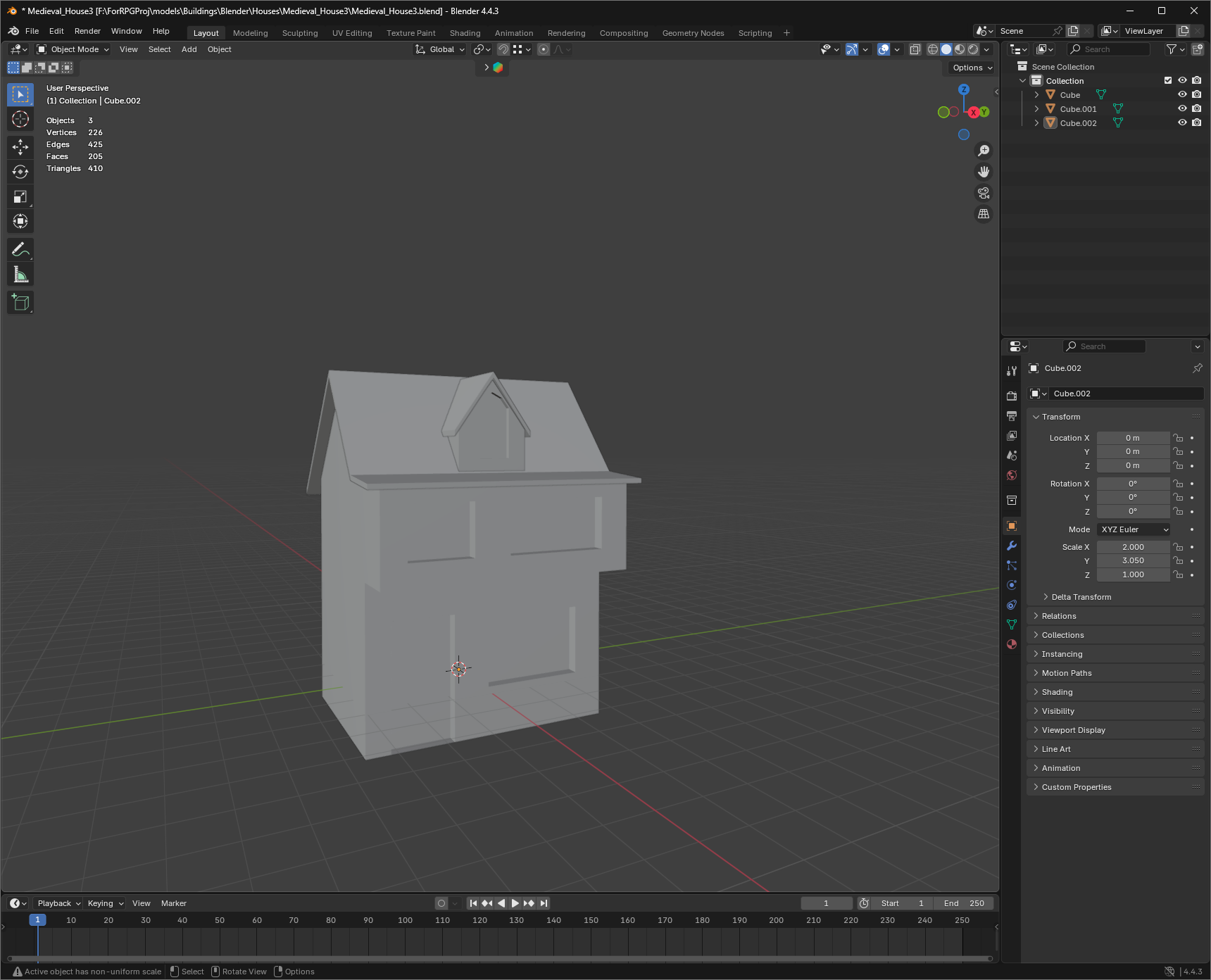The image size is (1211, 980).
Task: Click the Scale X value field
Action: [x=1132, y=547]
